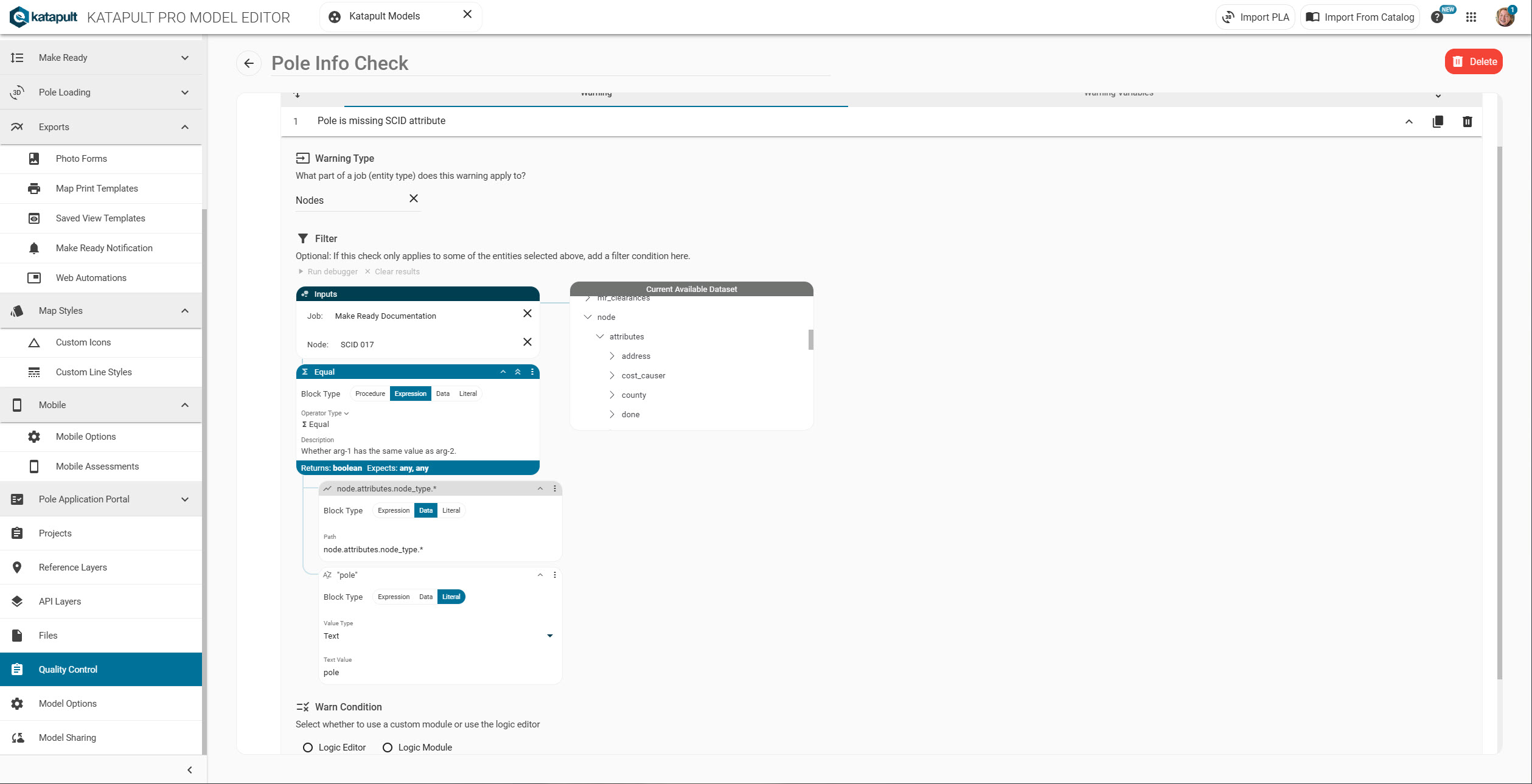Click the trash icon for SCID warning
This screenshot has height=784, width=1532.
coord(1467,122)
